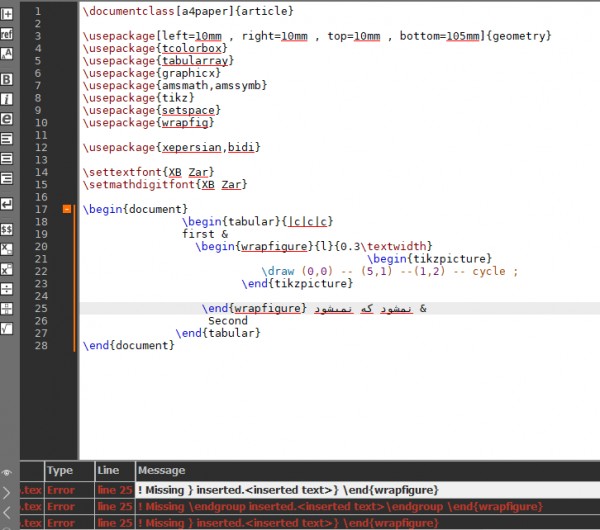Insert square root with the radical icon
Screen dimensions: 600x530
[6, 328]
